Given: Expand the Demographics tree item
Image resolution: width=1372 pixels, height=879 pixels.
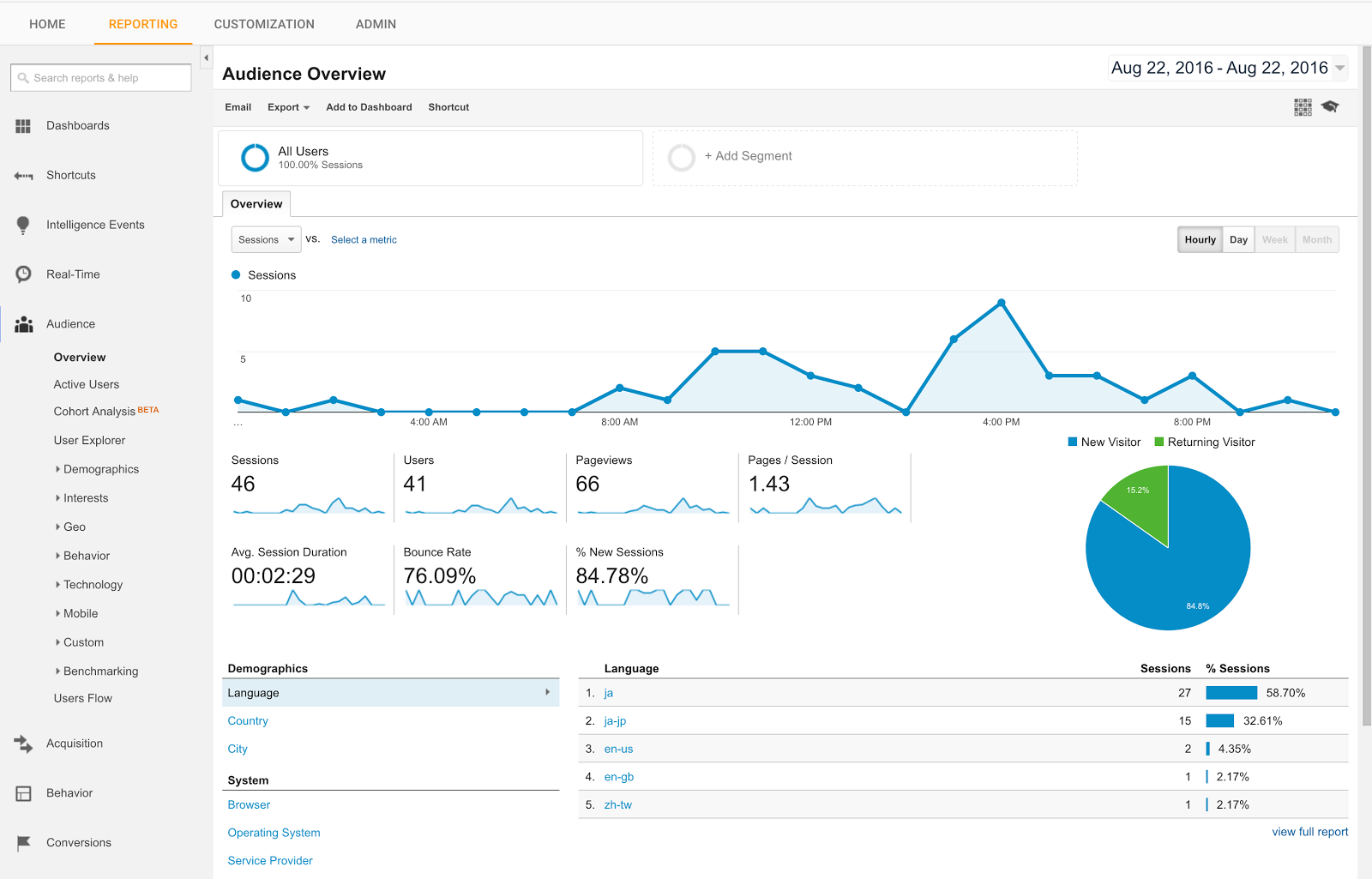Looking at the screenshot, I should (100, 470).
